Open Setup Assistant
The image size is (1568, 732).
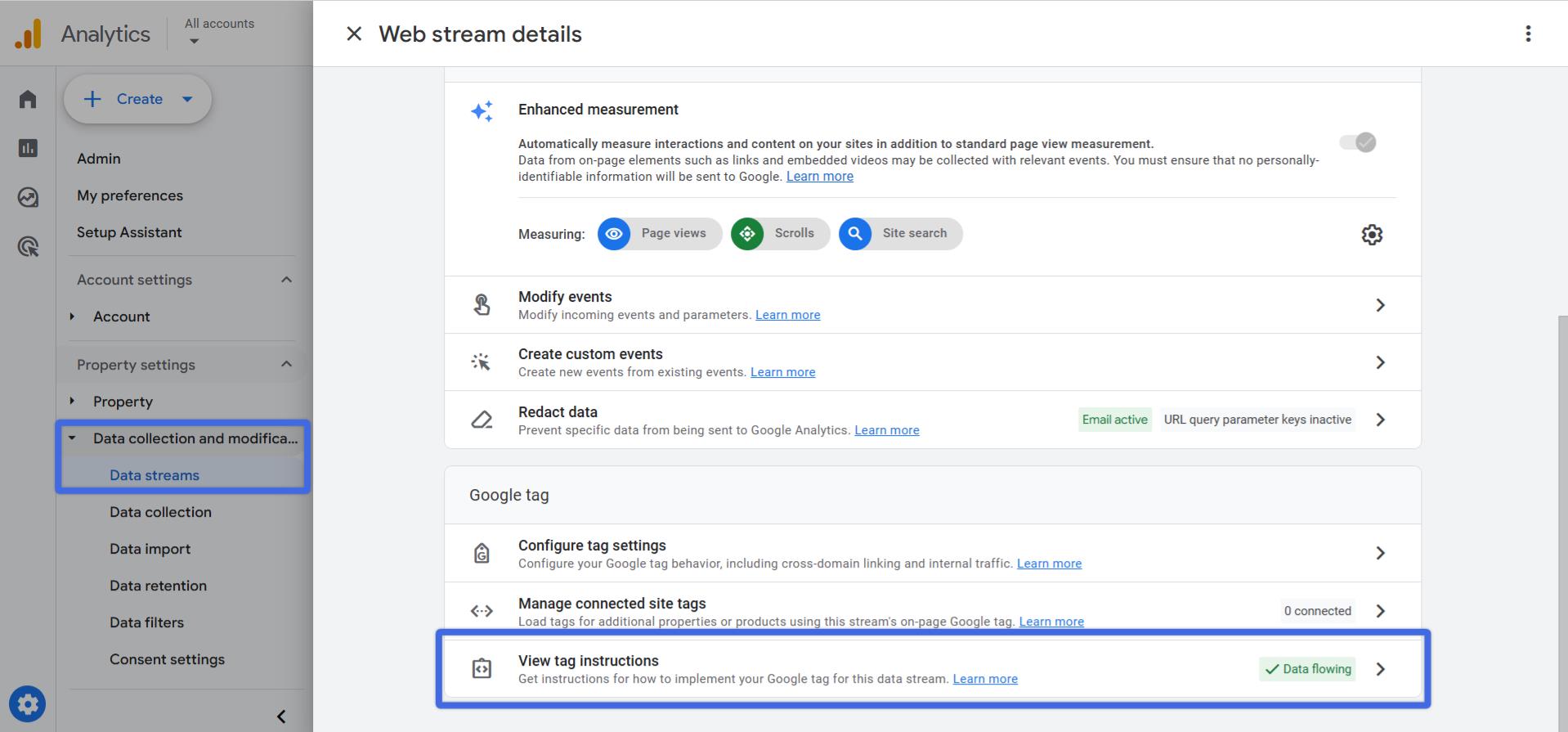[129, 232]
